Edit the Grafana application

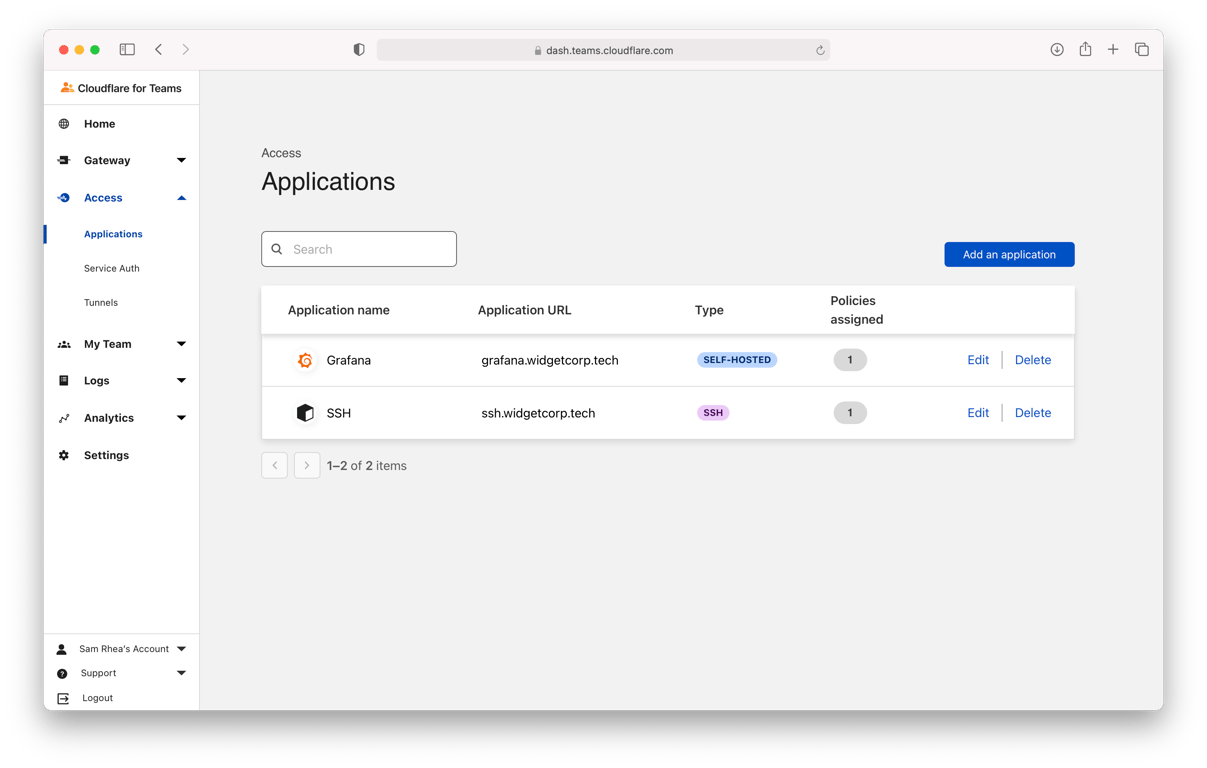tap(978, 360)
